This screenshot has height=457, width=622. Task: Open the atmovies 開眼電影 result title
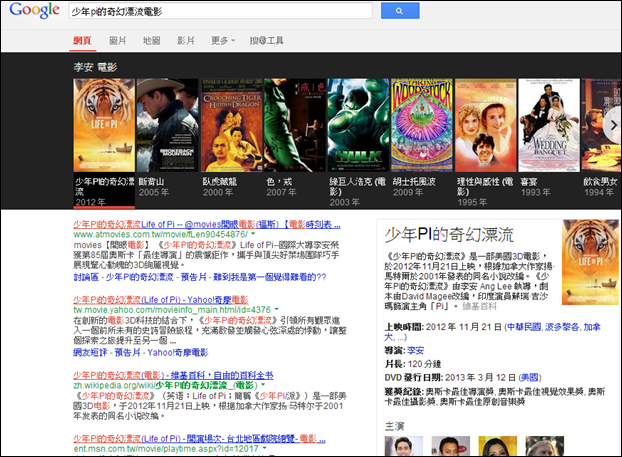tap(207, 225)
